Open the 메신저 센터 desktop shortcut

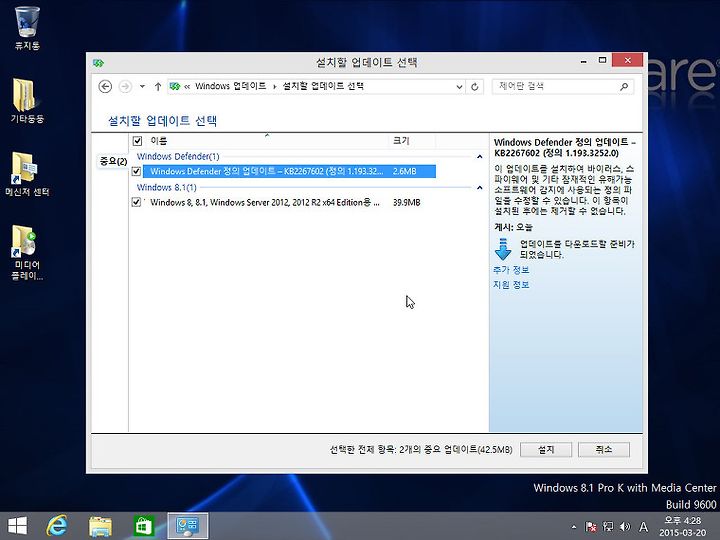pos(27,174)
